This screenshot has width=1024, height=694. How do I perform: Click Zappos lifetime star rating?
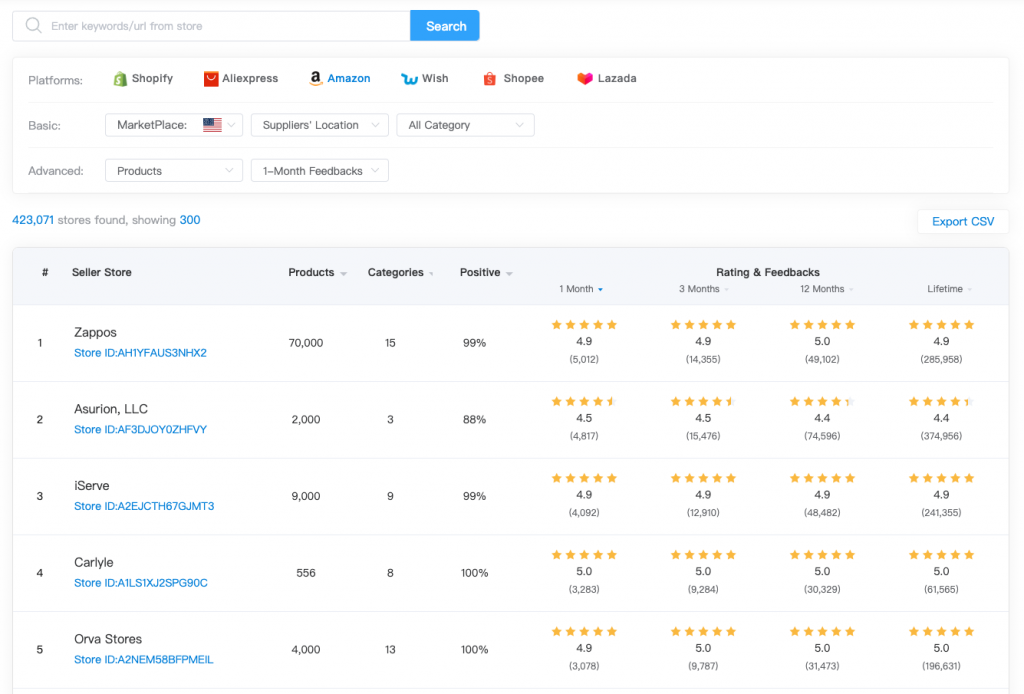(941, 324)
